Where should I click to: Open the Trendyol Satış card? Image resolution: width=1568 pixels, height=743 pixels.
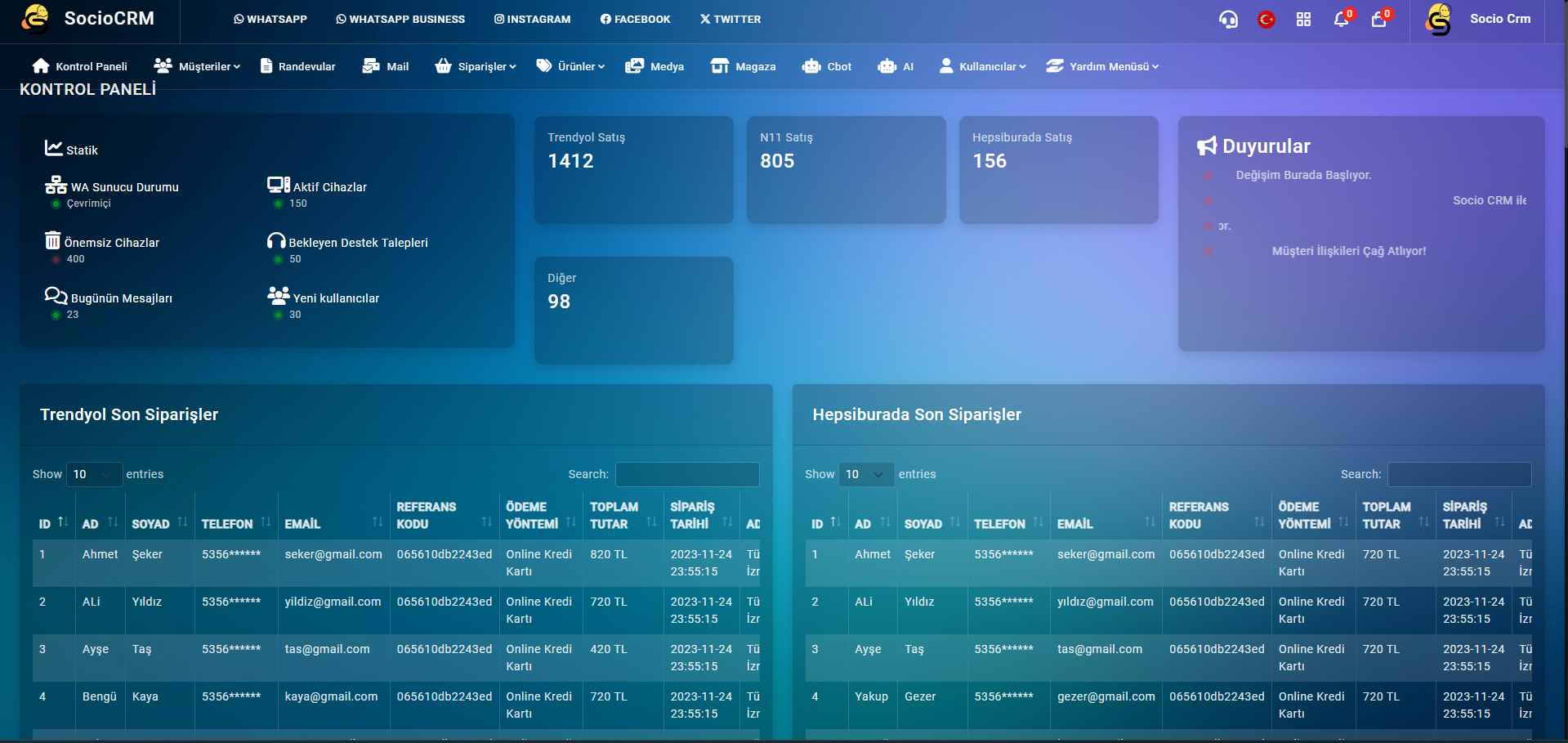(634, 170)
